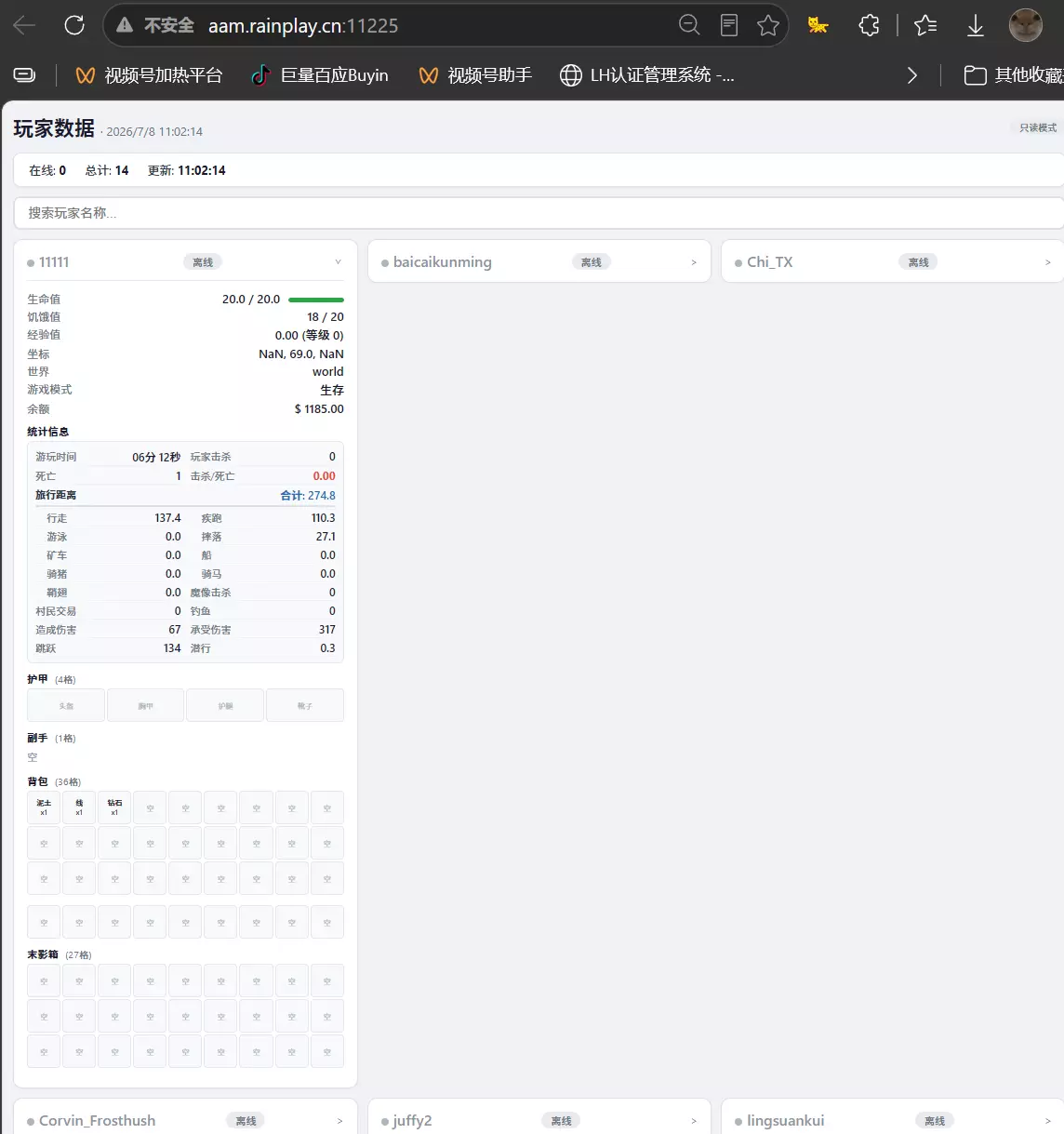1064x1134 pixels.
Task: Click the 靴子 armor slot
Action: coord(305,706)
